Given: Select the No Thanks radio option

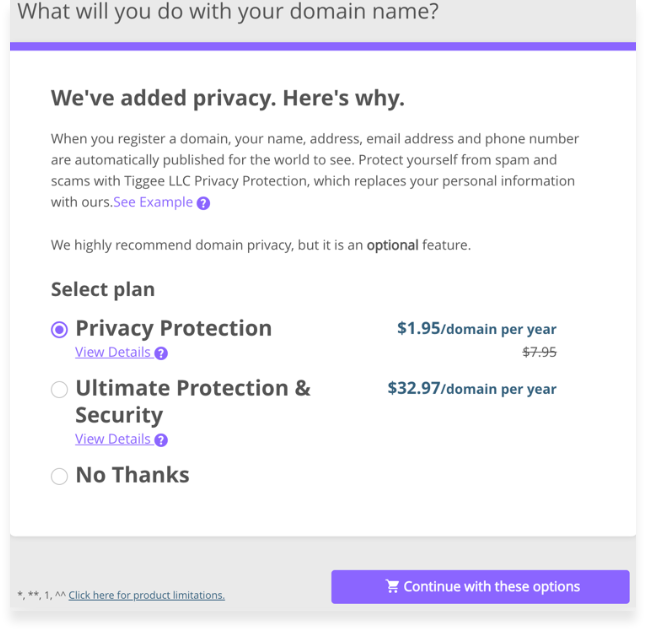Looking at the screenshot, I should coord(59,477).
